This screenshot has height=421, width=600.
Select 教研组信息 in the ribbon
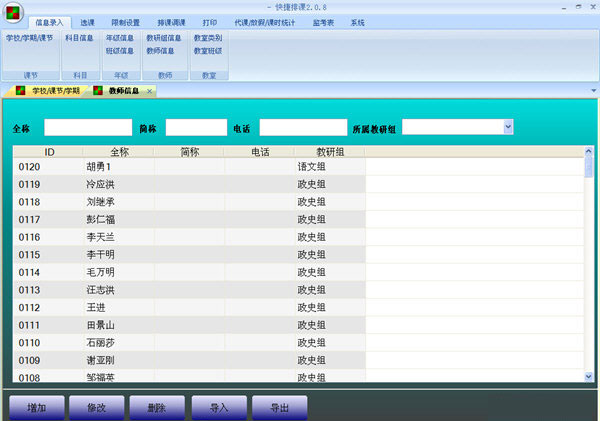(163, 38)
